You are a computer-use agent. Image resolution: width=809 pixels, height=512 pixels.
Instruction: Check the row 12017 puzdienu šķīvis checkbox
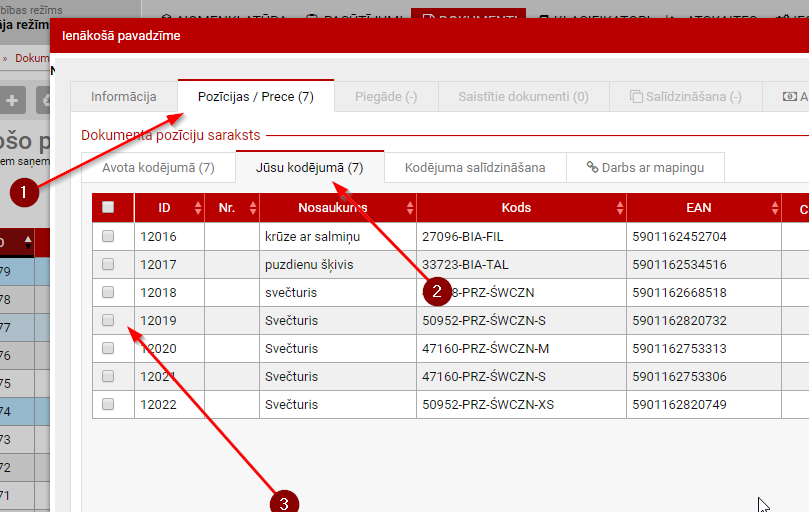(x=108, y=264)
